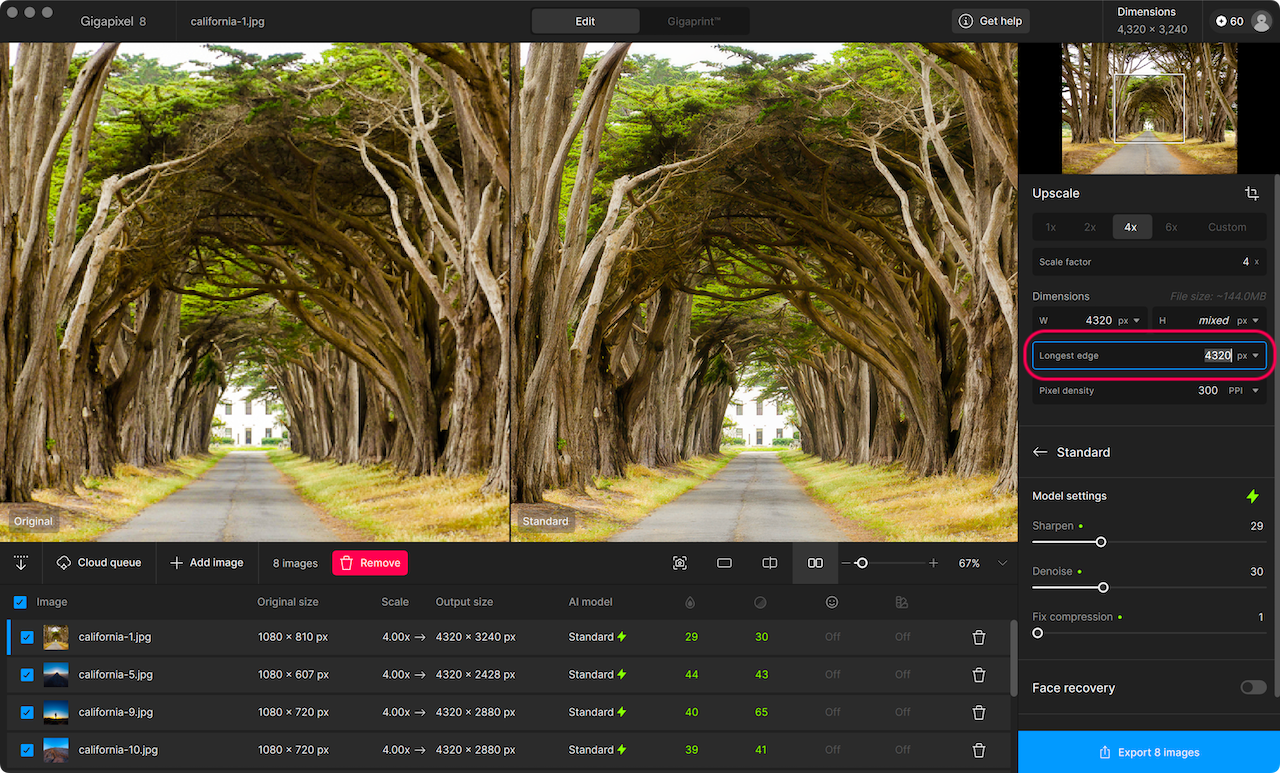The image size is (1280, 773).
Task: Click the credits counter showing 60
Action: point(1229,21)
